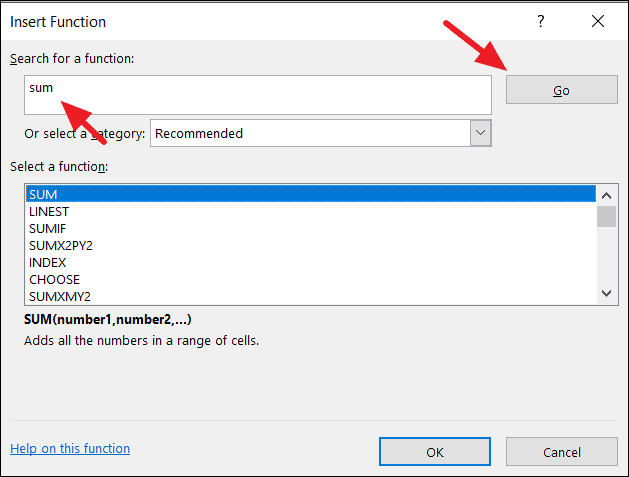Select the SUMX2PY2 function entry

311,246
